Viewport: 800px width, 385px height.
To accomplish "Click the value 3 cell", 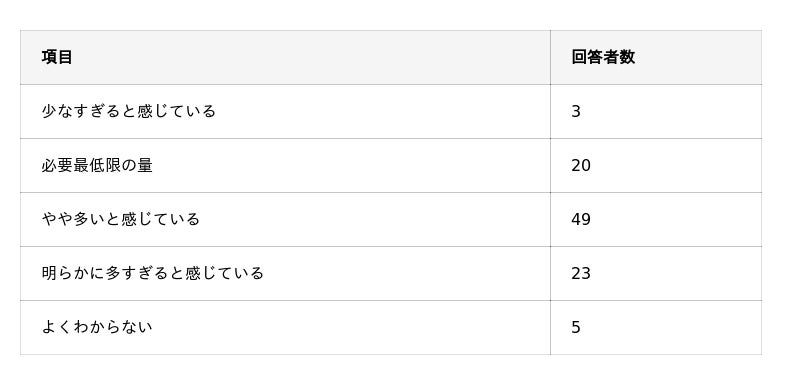I will tap(656, 111).
